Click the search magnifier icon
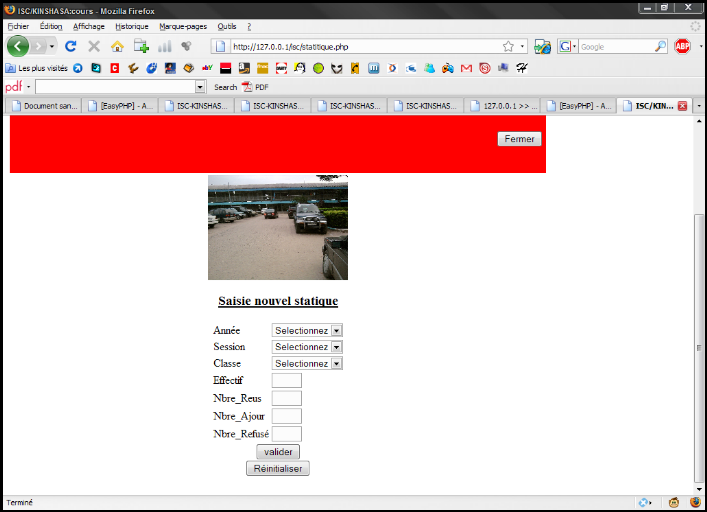 pyautogui.click(x=660, y=46)
